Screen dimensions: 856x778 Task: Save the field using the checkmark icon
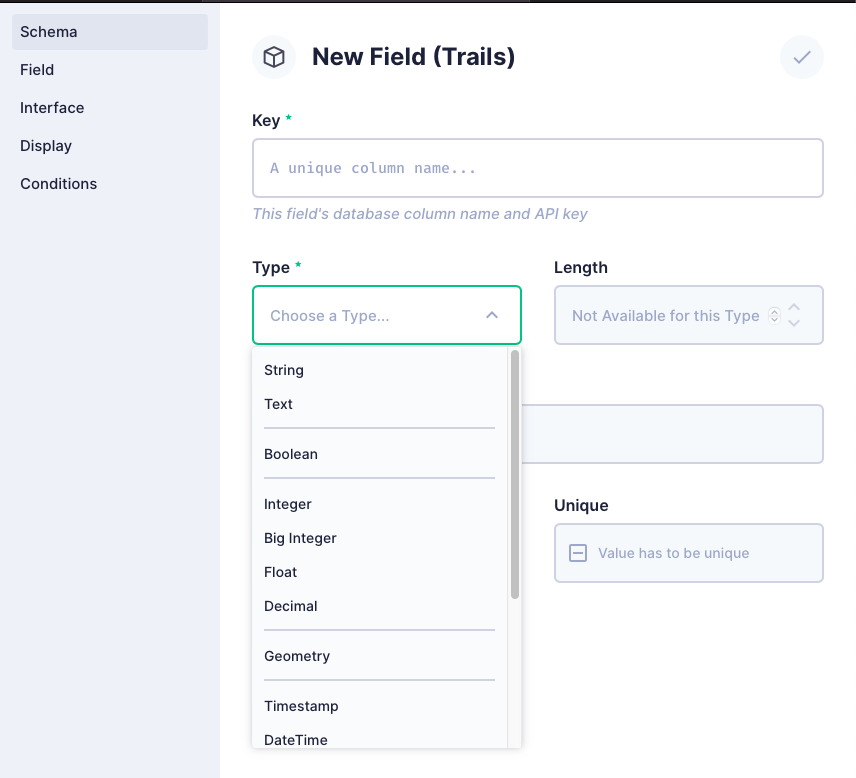[x=801, y=57]
